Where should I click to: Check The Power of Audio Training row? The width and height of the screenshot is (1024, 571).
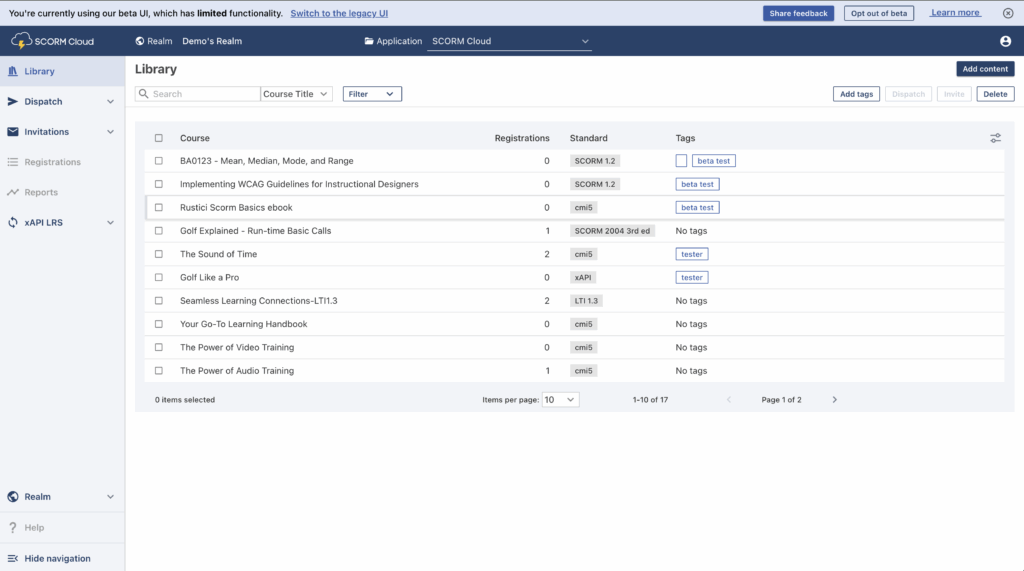(x=159, y=370)
